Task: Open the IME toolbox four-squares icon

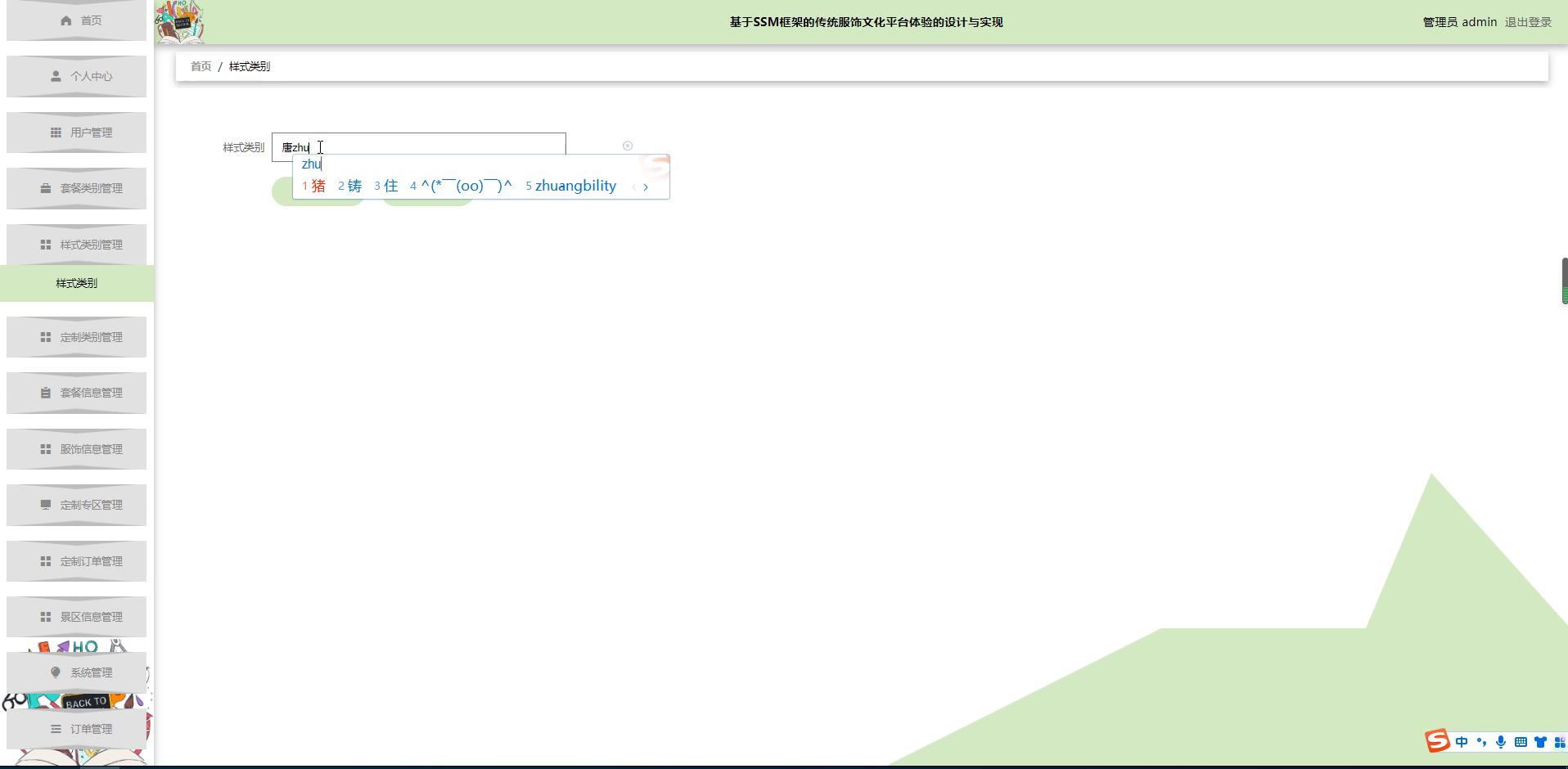Action: pyautogui.click(x=1560, y=742)
